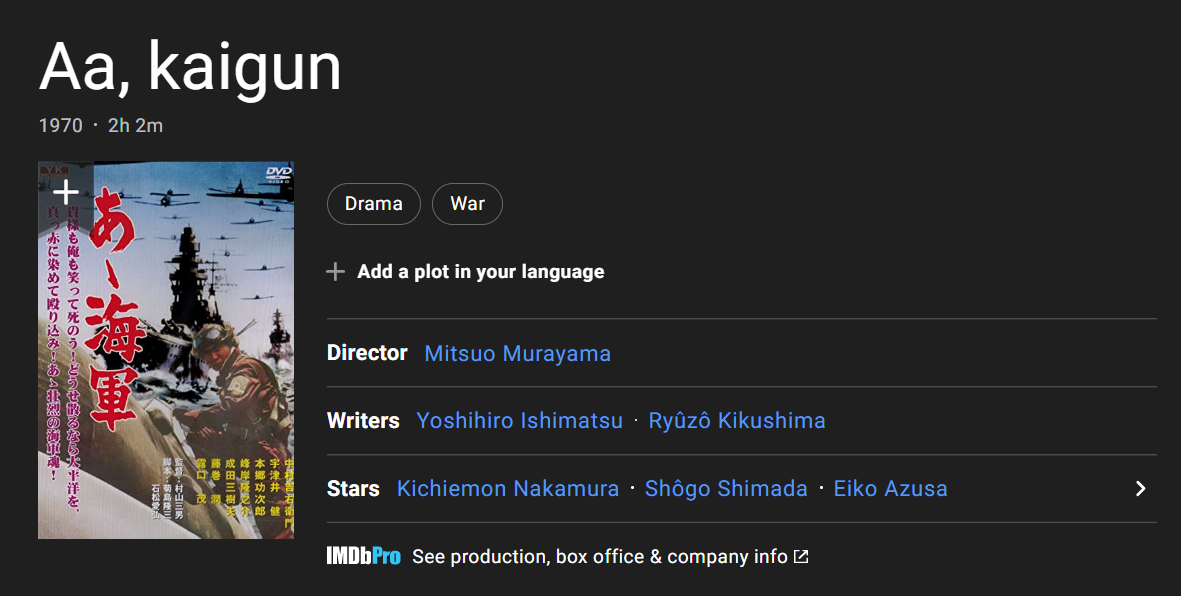Screen dimensions: 1181x596
Task: Select the War genre chip
Action: click(x=467, y=204)
